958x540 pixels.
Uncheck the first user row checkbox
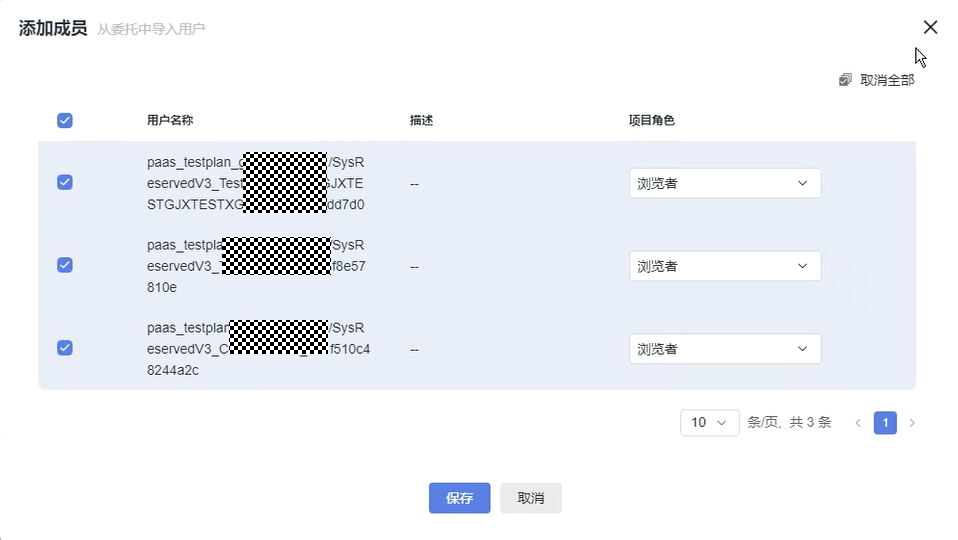tap(65, 182)
